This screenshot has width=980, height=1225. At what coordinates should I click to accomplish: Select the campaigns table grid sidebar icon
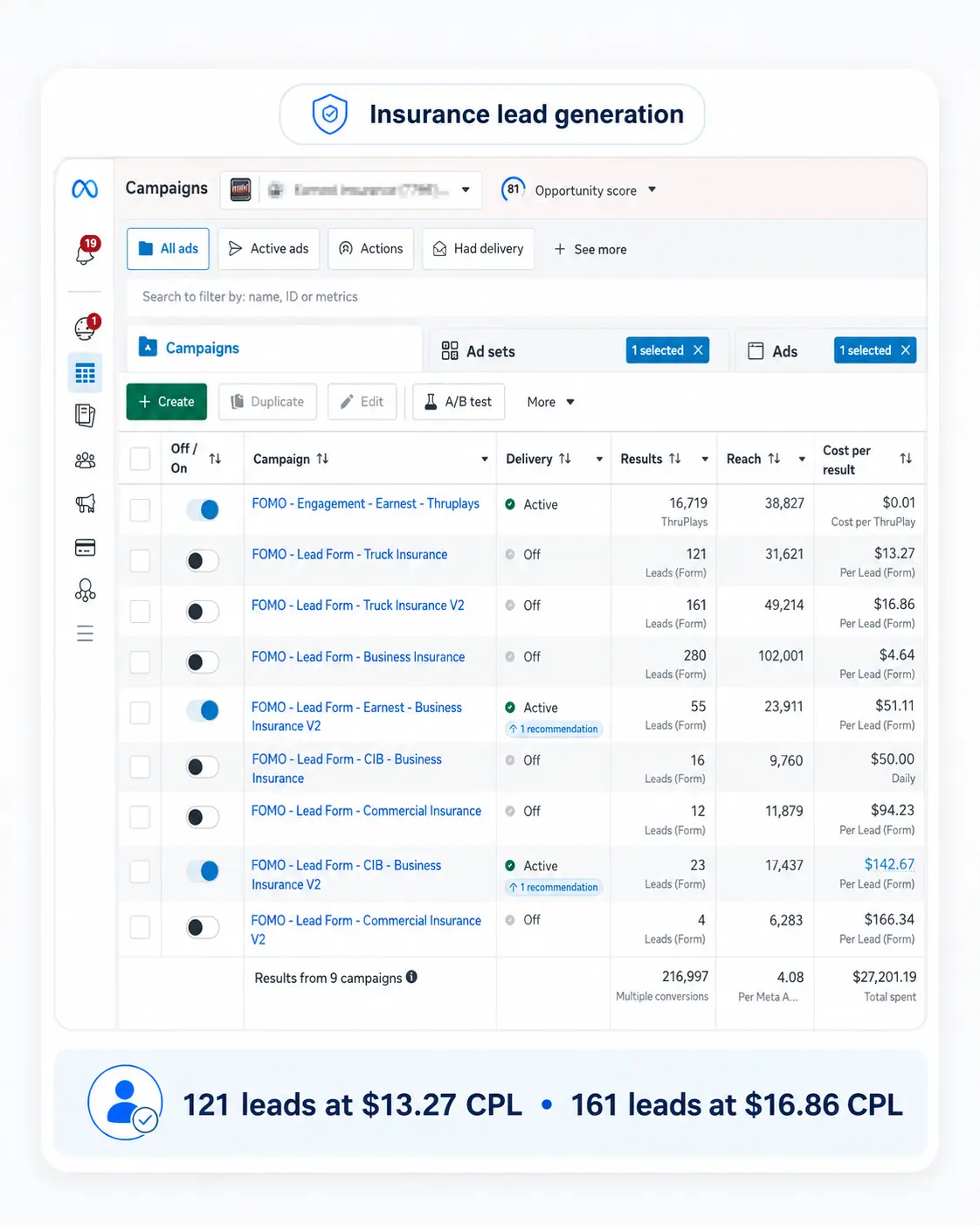(x=85, y=374)
